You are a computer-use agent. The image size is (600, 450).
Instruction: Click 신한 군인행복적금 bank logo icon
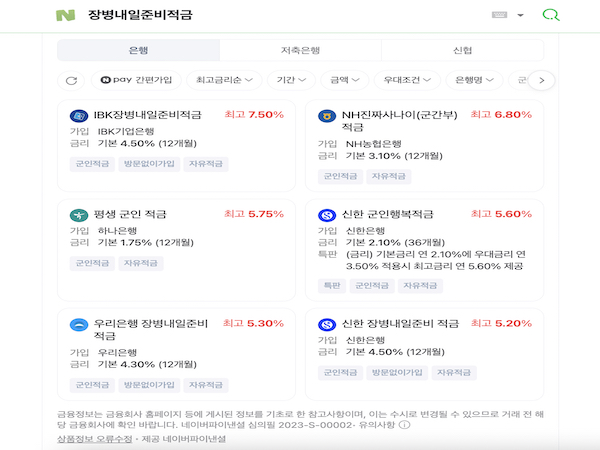click(327, 215)
